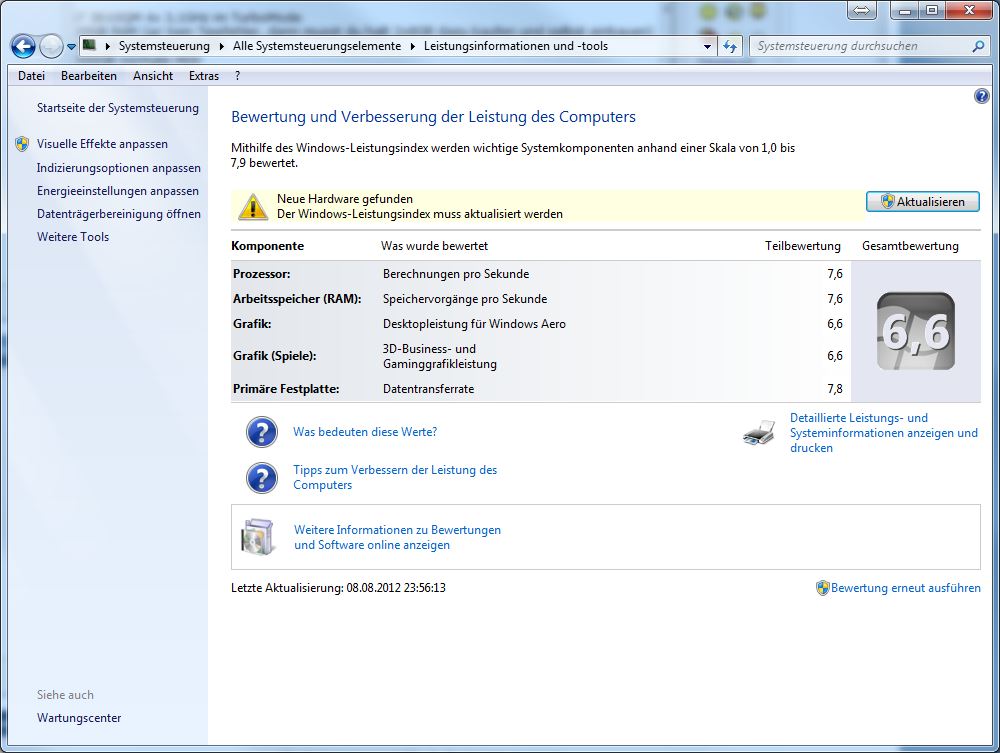Expand arrow after Alle Systemsteuerungselemente
The image size is (1000, 753).
413,46
